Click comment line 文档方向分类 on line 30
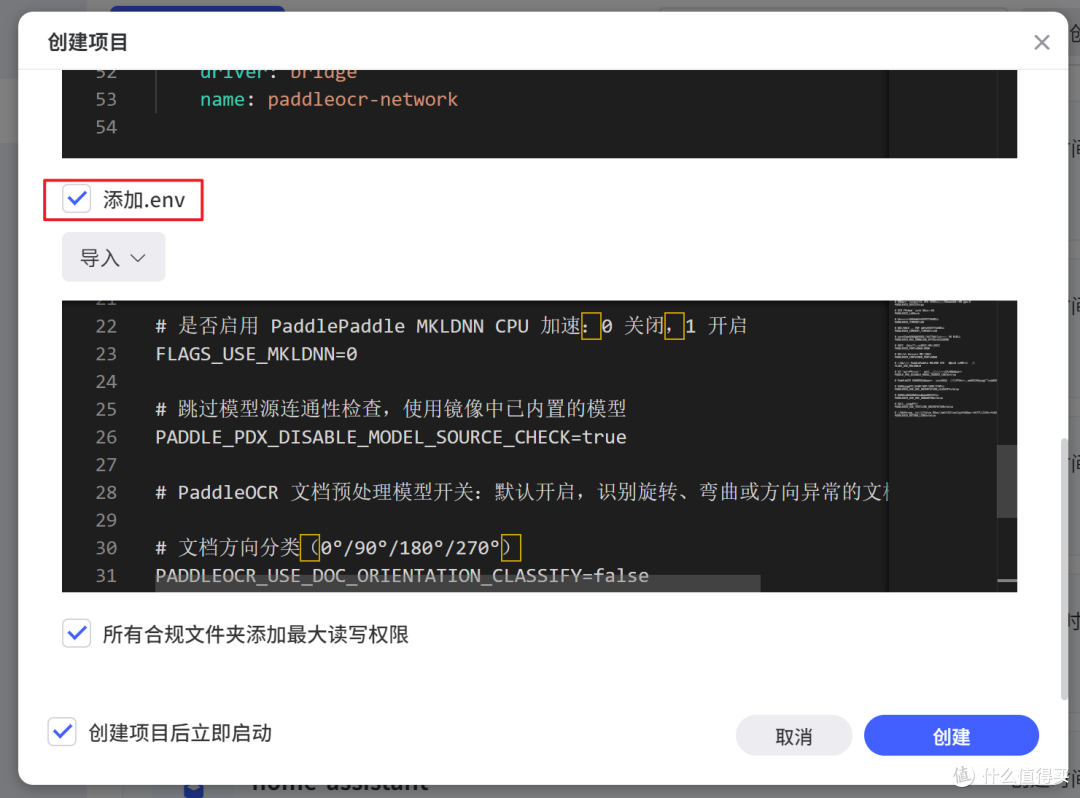The width and height of the screenshot is (1080, 798). [x=338, y=547]
